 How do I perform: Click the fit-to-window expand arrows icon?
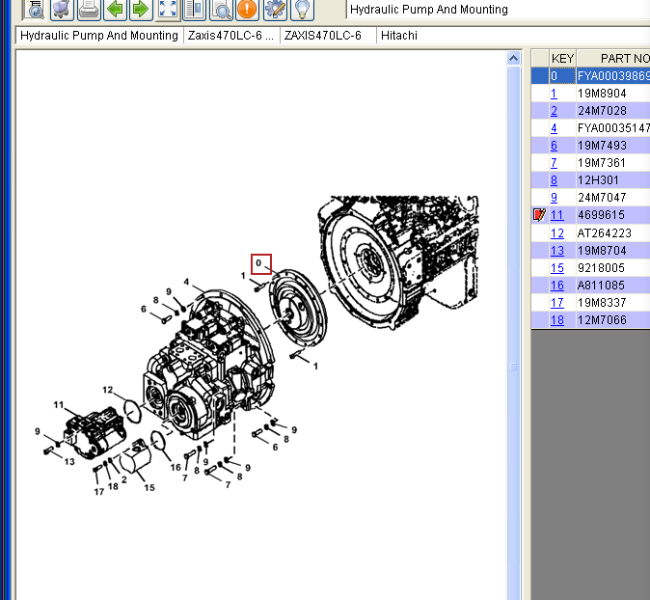168,9
